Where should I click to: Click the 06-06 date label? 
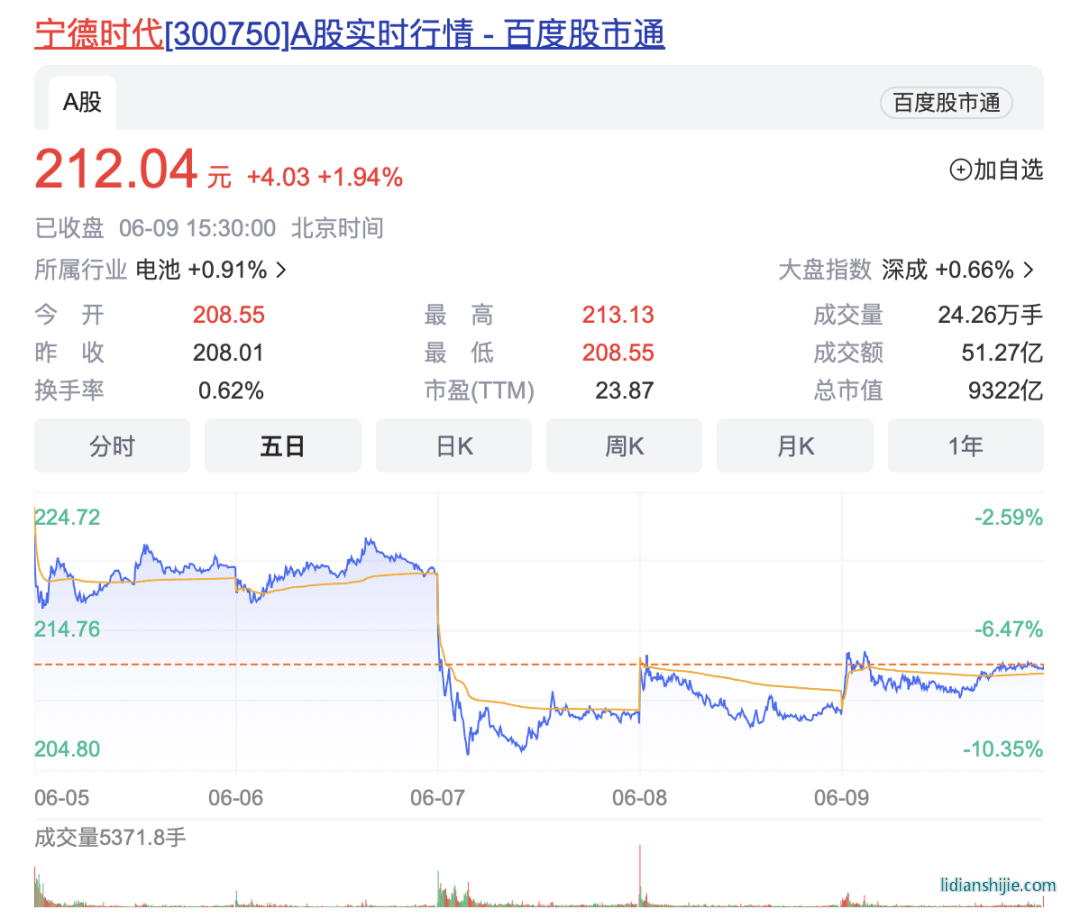coord(236,798)
